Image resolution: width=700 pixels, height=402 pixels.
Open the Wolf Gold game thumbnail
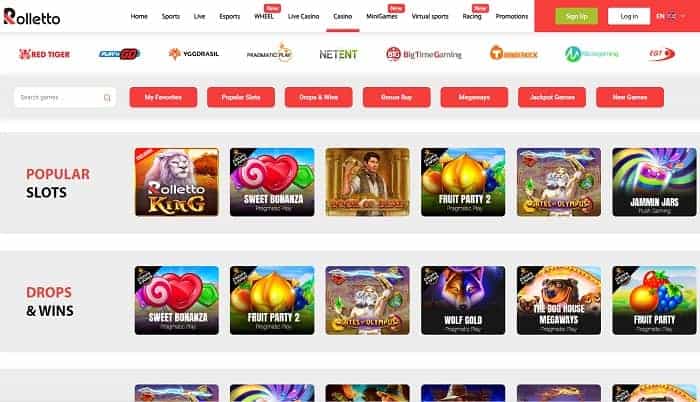[463, 300]
